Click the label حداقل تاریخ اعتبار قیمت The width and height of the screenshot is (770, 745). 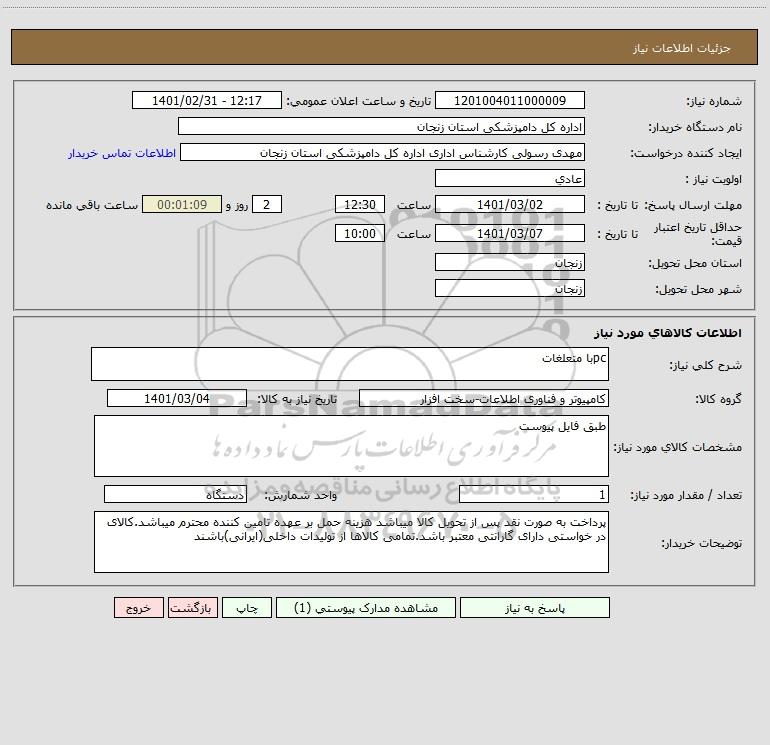point(698,234)
